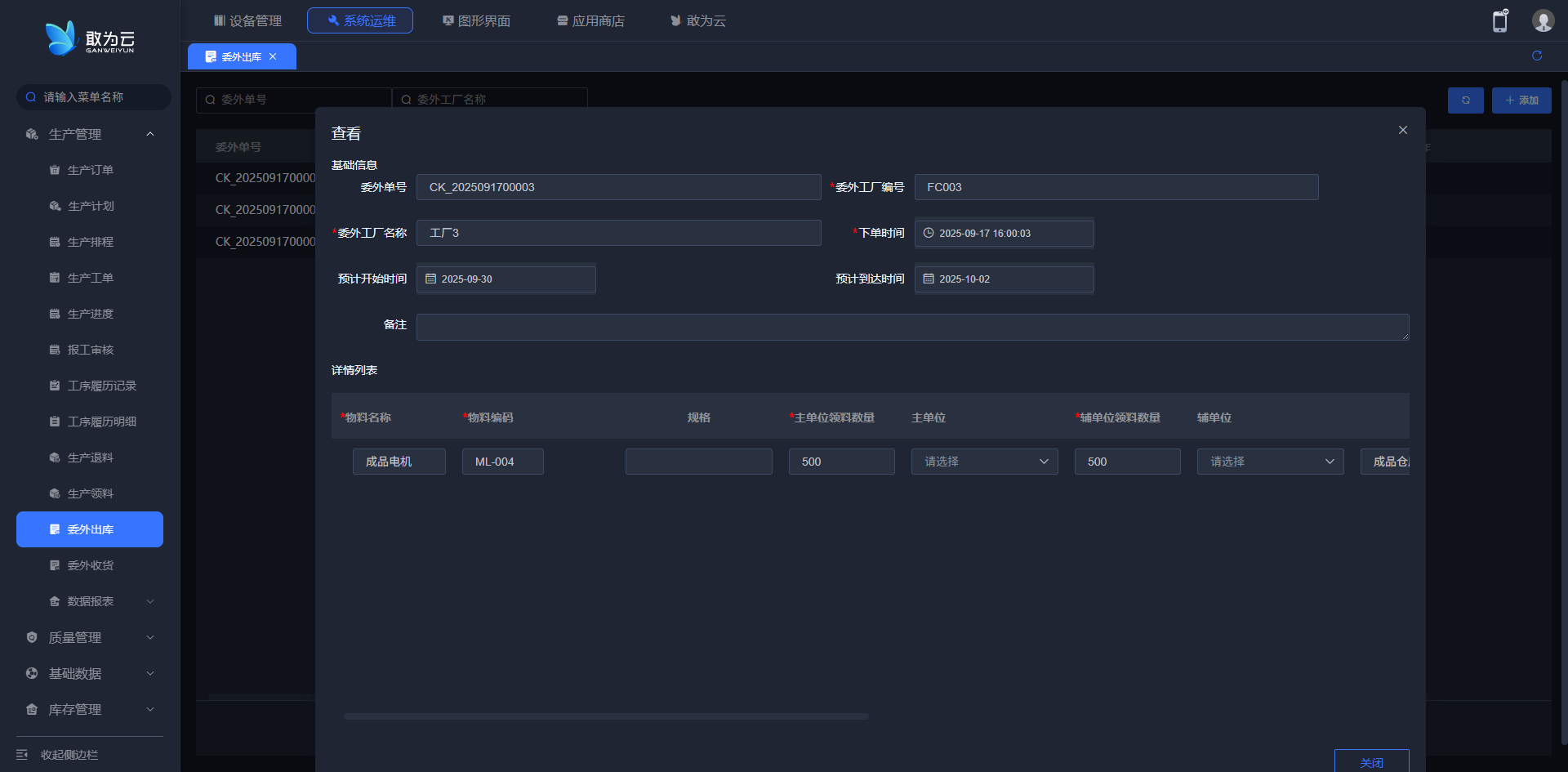The image size is (1568, 772).
Task: Close the 委外出库 tab with its X
Action: 273,56
